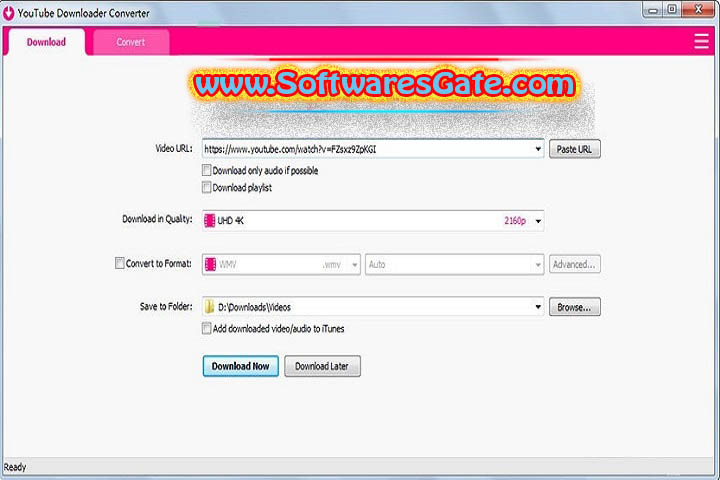
Task: Maximize the application window
Action: point(671,9)
